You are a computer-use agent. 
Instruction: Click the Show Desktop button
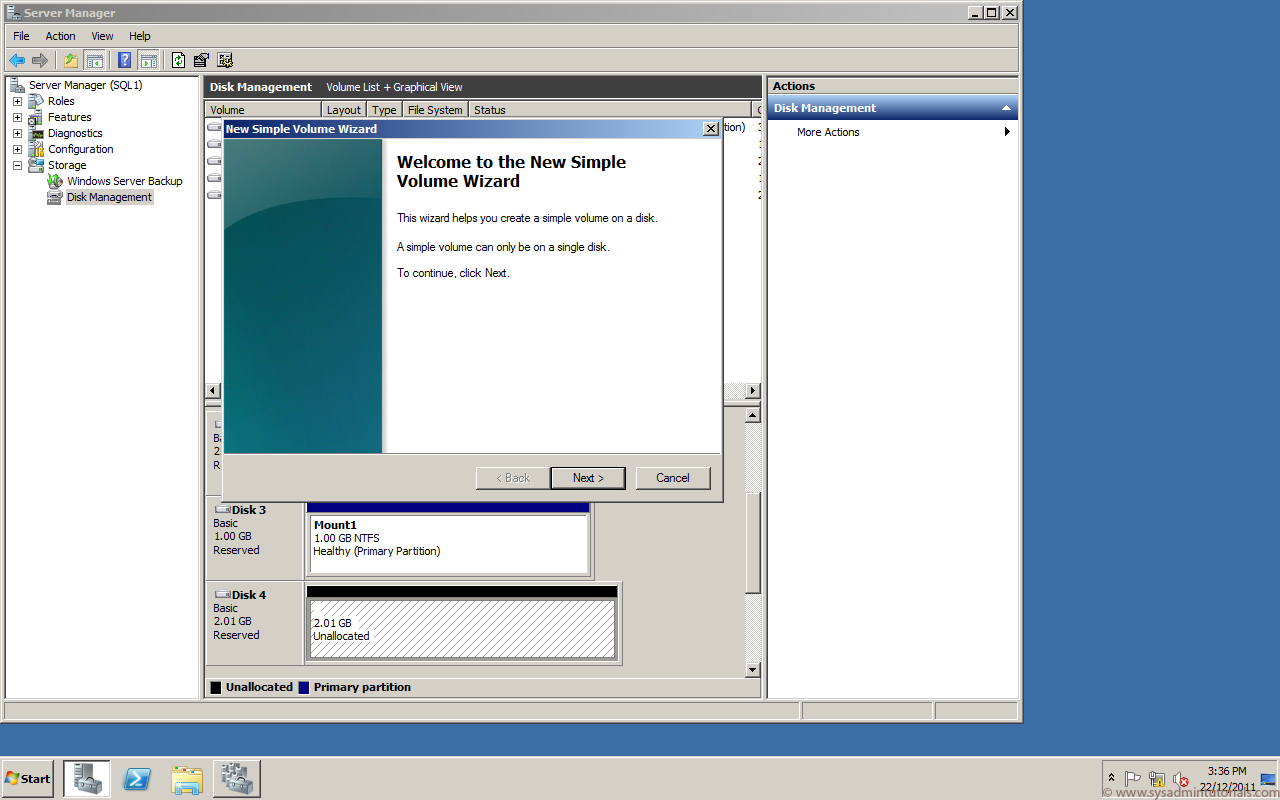[1268, 778]
